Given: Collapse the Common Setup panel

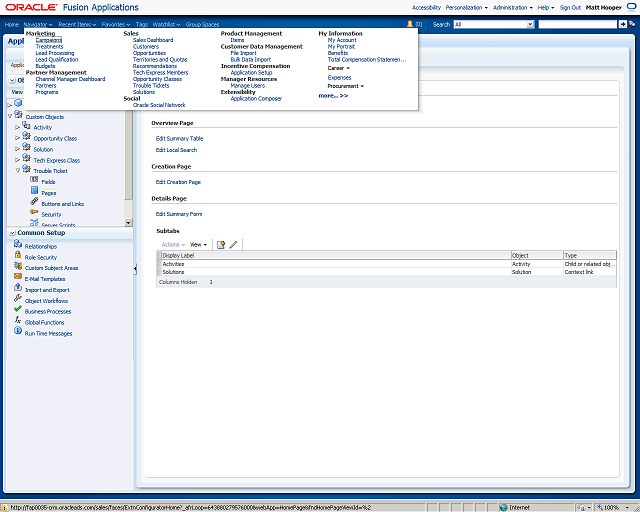Looking at the screenshot, I should click(13, 233).
